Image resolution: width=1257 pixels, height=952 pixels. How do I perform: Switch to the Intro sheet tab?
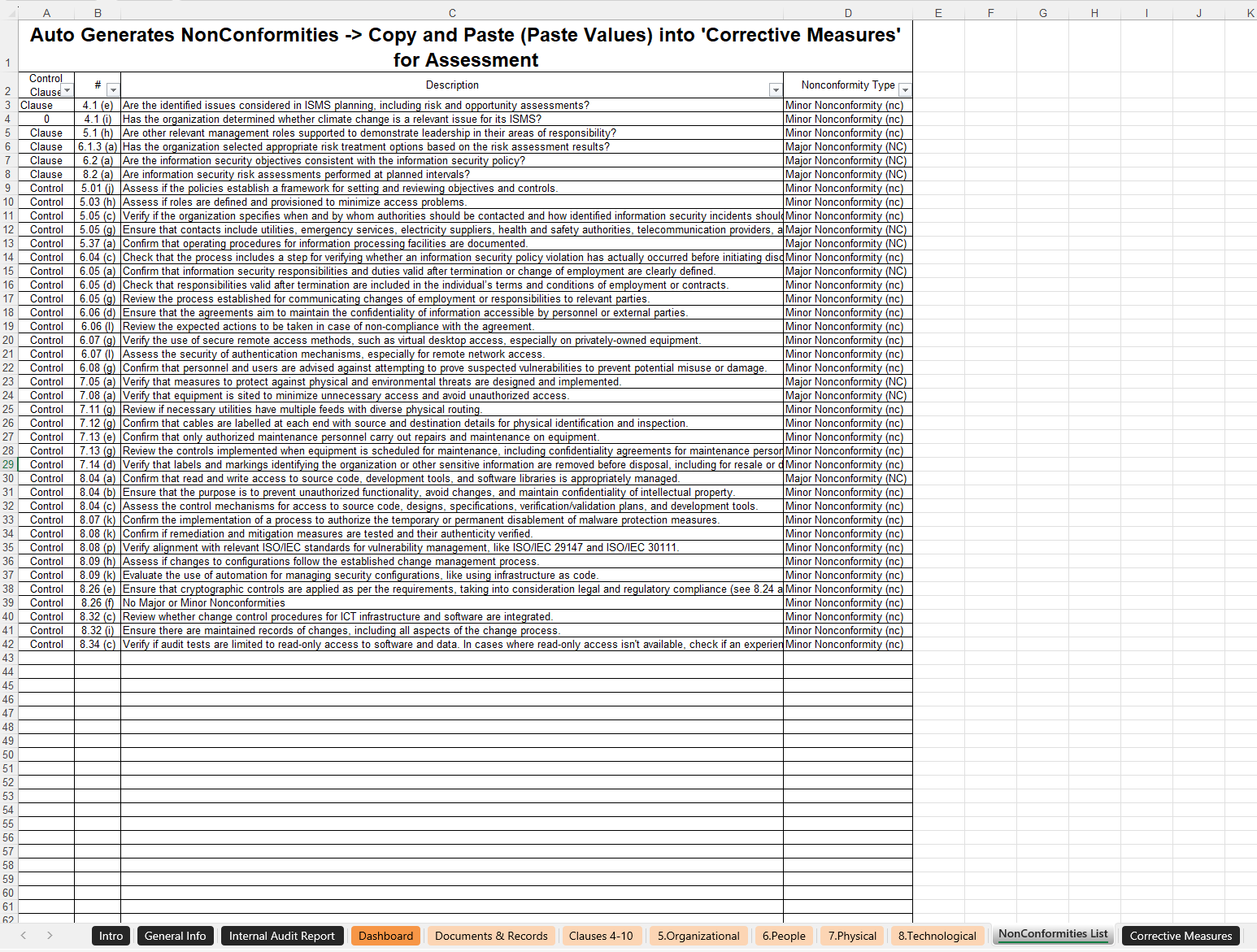point(111,936)
